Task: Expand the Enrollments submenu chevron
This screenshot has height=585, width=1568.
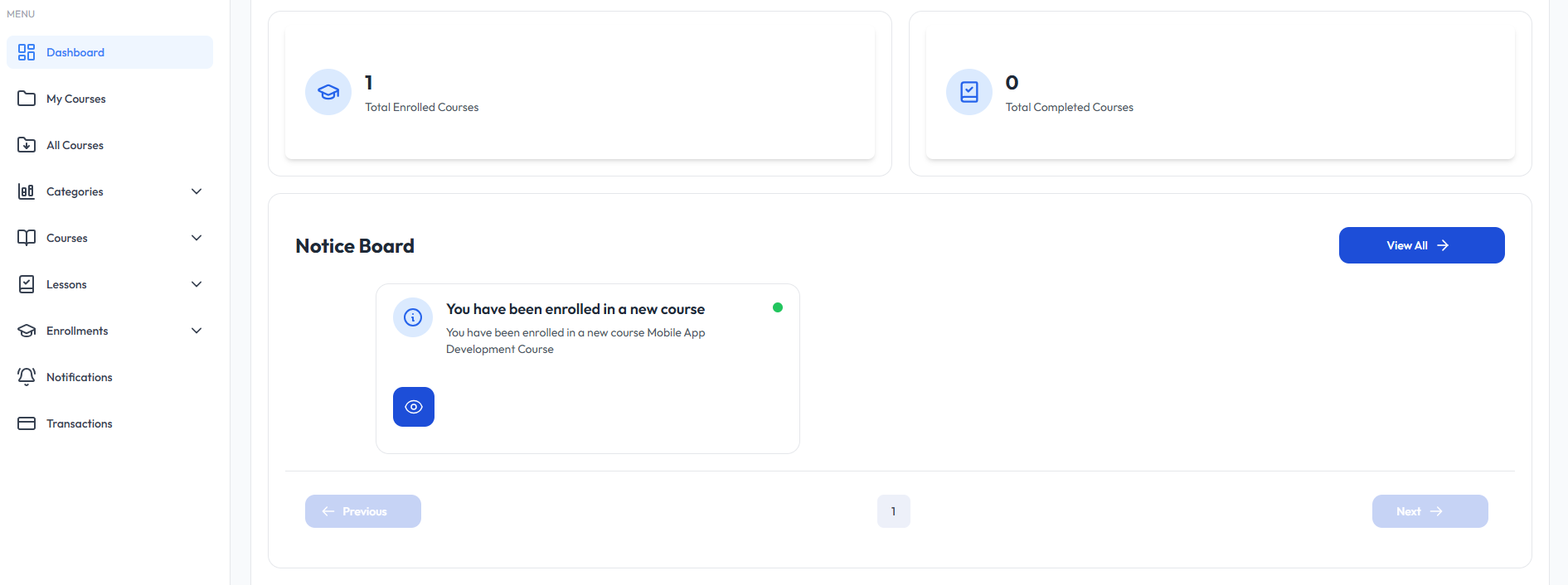Action: [197, 331]
